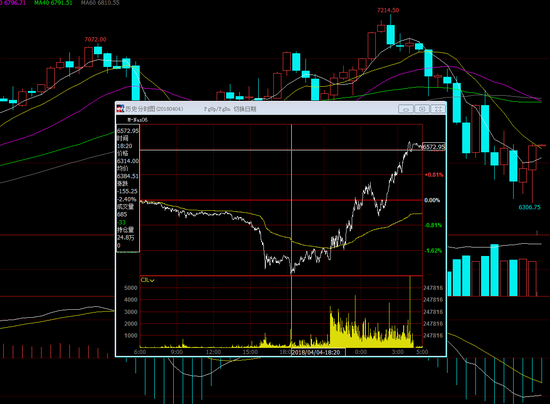550x404 pixels.
Task: Maximize the 历史分时图 popup window
Action: (x=422, y=109)
